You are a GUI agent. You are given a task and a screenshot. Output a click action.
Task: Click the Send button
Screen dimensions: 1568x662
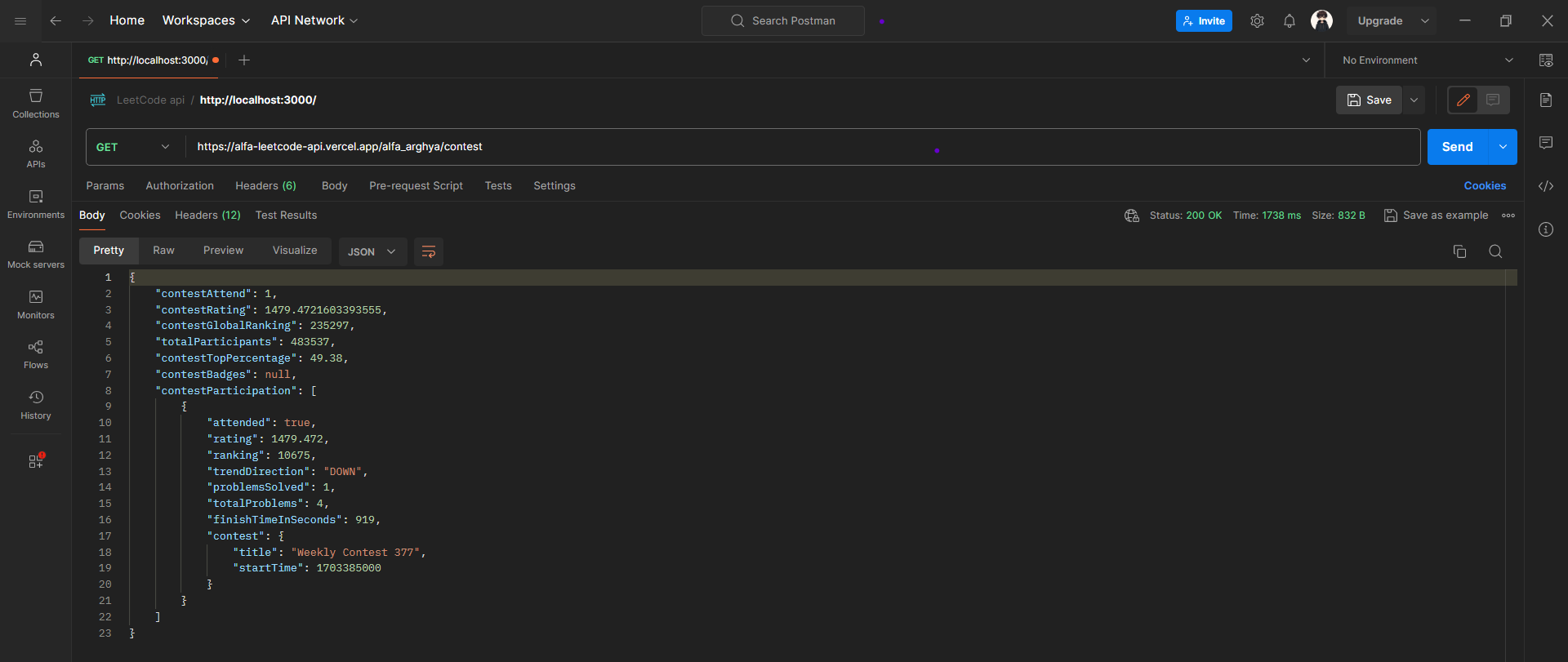1457,147
